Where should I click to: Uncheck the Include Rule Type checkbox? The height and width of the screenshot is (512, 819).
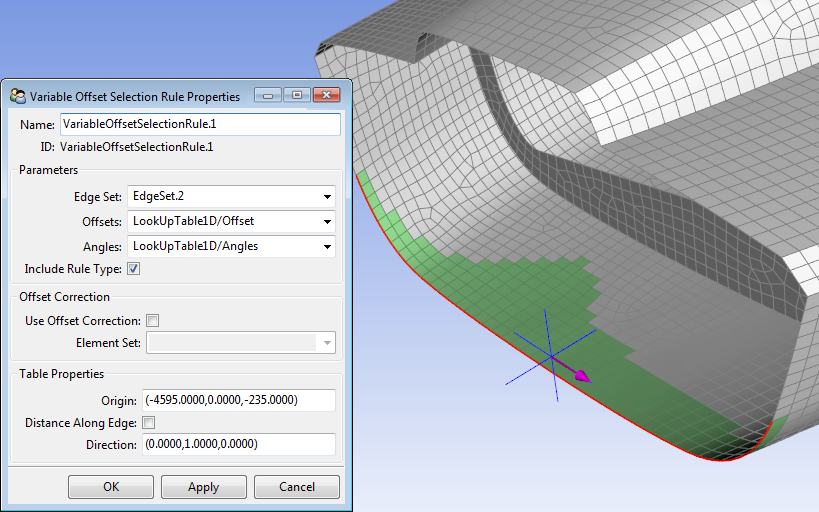134,269
